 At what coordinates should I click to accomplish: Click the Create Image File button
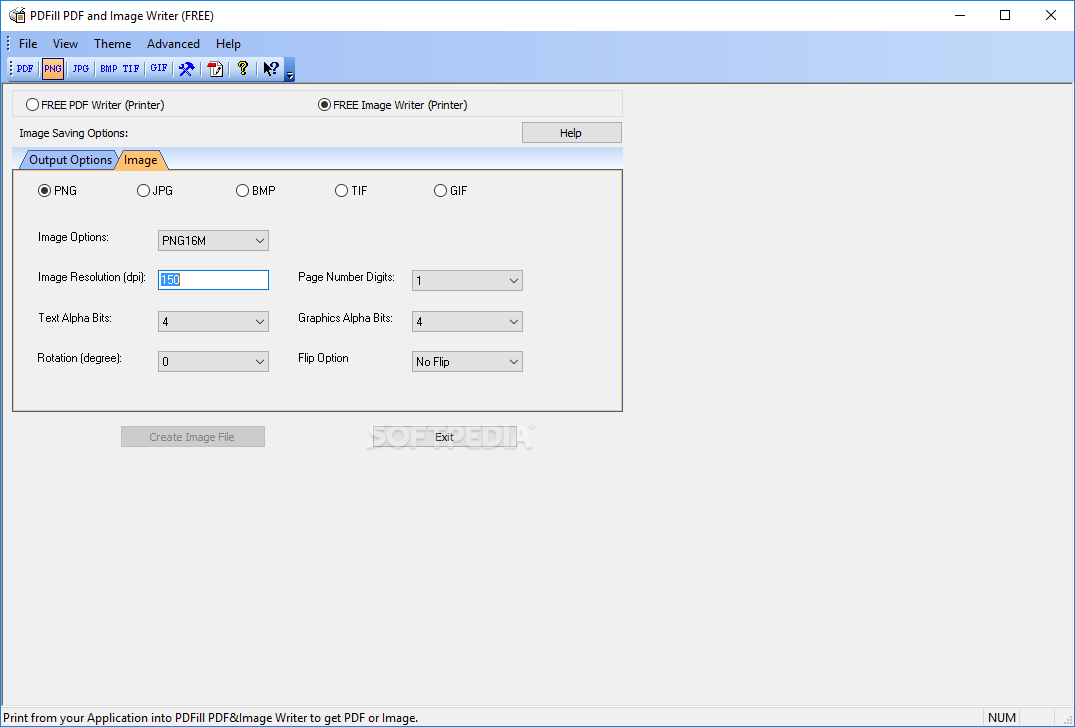pos(193,437)
